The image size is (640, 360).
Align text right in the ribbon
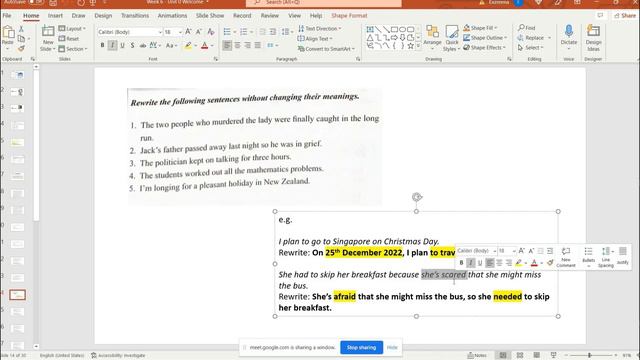pos(247,45)
